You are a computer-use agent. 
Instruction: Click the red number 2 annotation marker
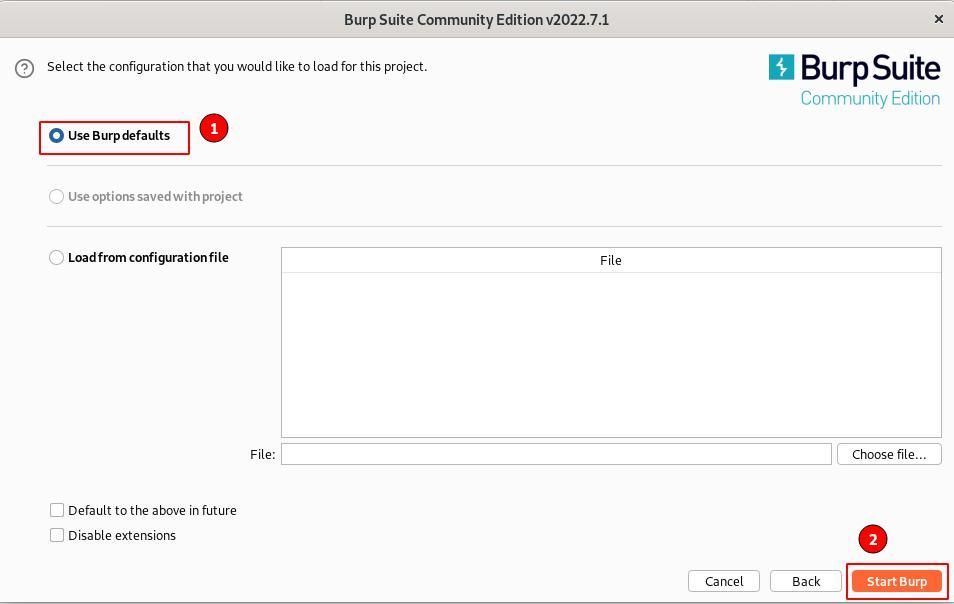click(x=872, y=540)
